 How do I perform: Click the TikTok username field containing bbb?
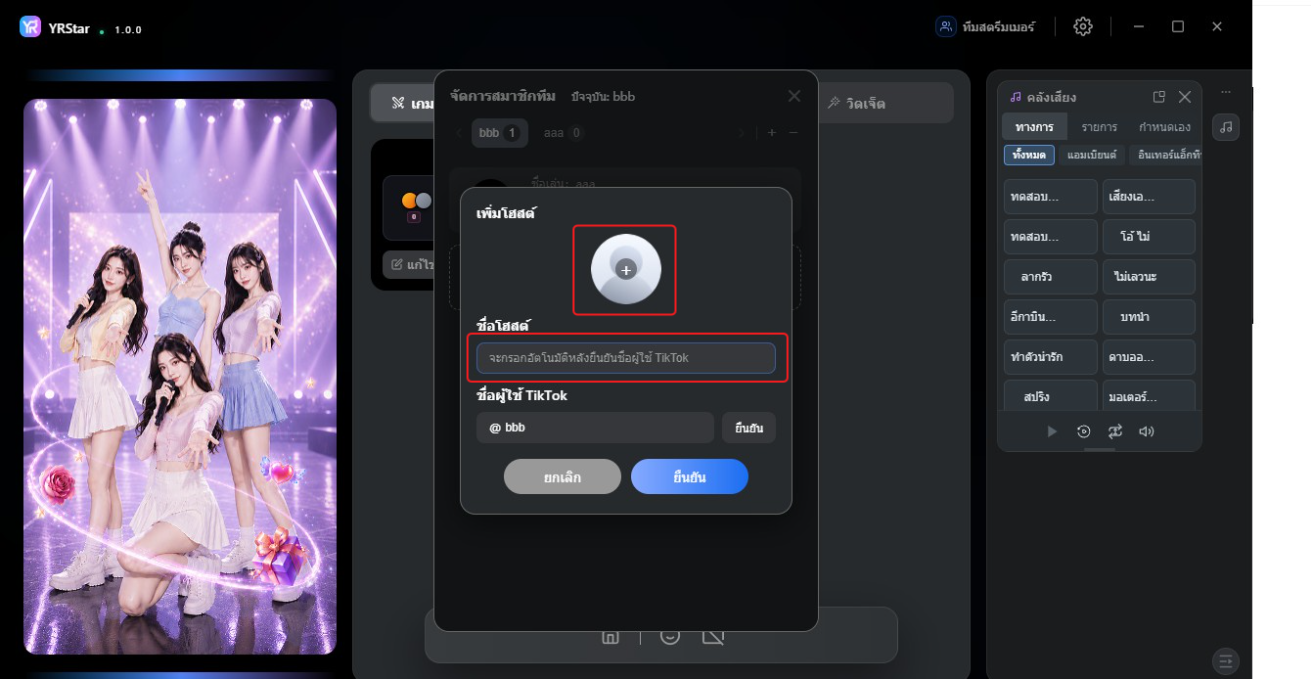(595, 427)
